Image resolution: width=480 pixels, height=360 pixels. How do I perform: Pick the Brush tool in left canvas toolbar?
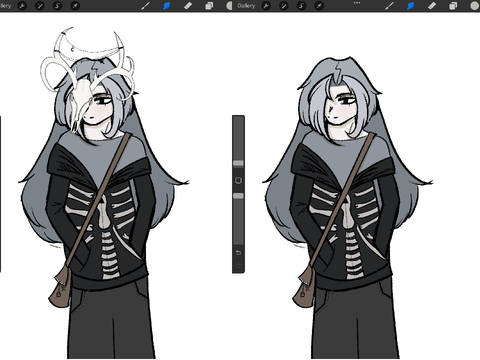point(145,6)
